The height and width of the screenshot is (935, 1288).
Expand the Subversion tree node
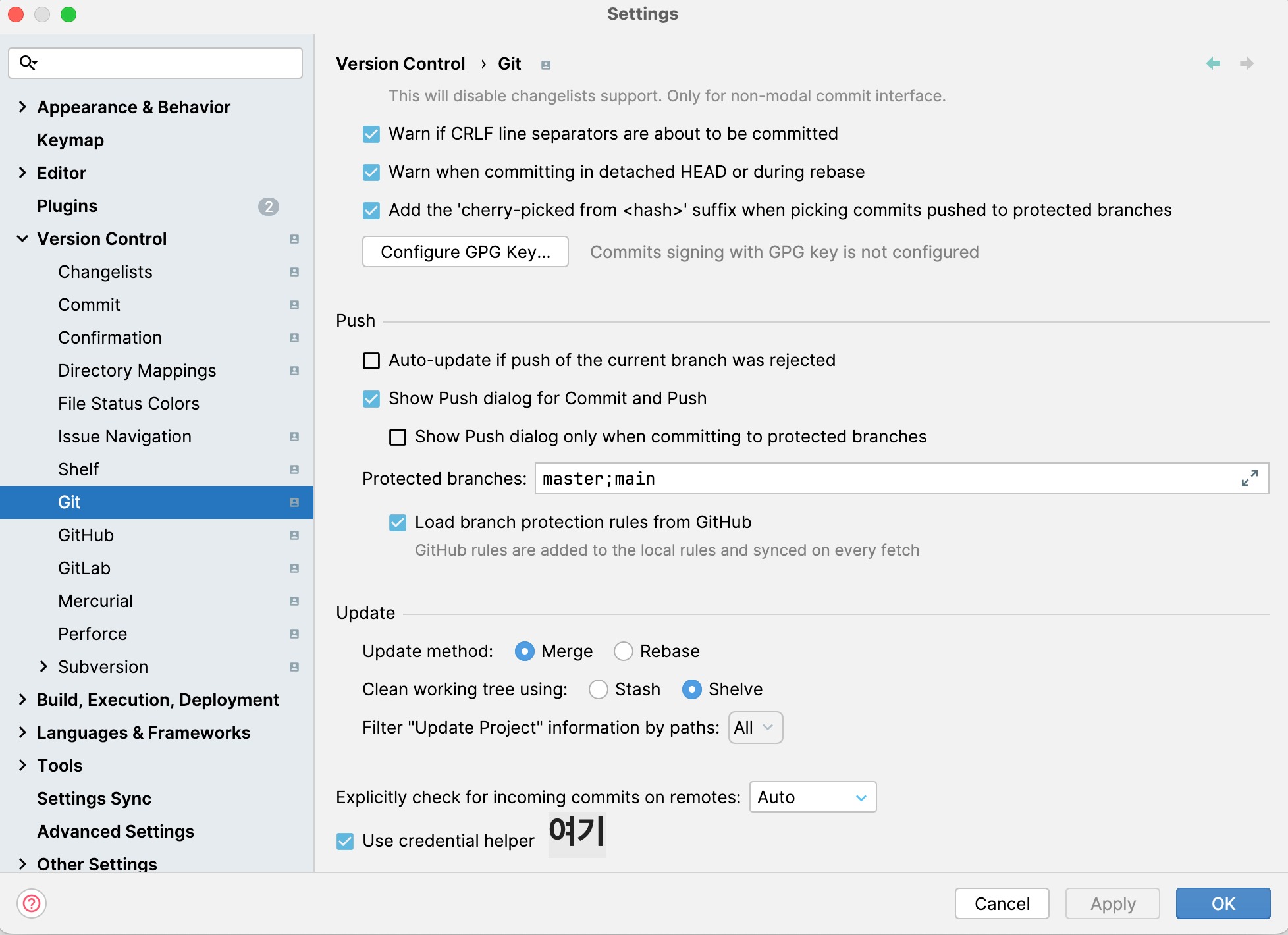tap(43, 666)
